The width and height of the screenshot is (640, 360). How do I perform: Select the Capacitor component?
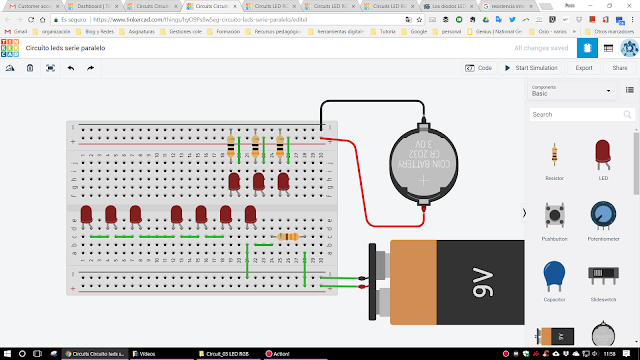point(554,281)
